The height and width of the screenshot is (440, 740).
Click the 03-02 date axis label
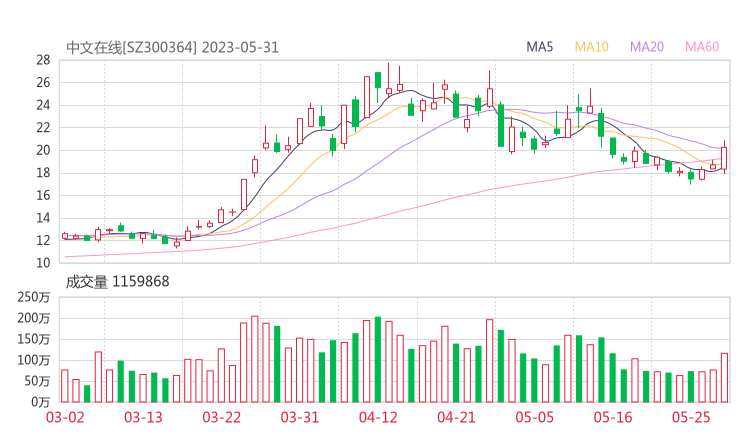[x=65, y=417]
